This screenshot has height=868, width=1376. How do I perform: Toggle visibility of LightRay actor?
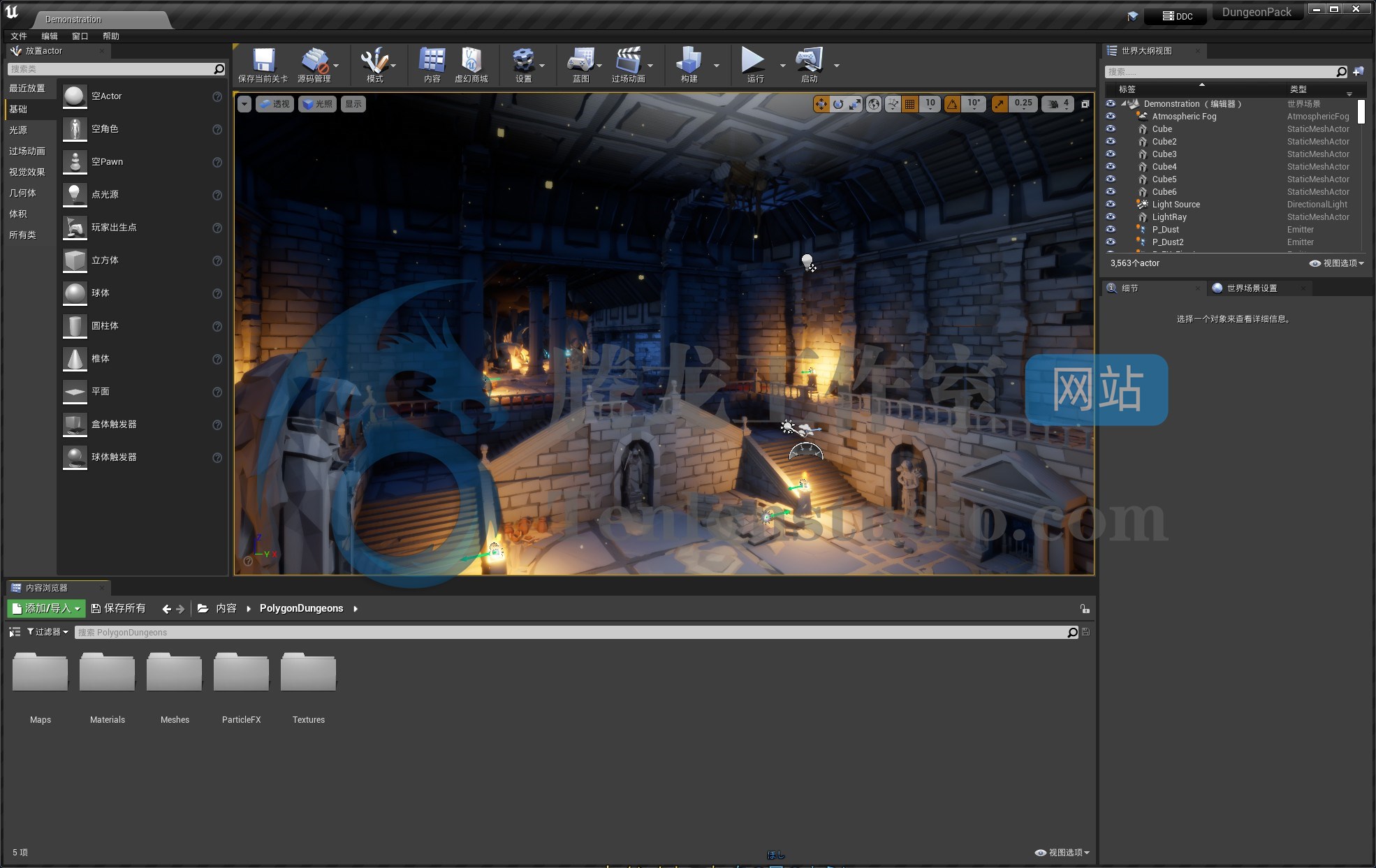(x=1111, y=216)
